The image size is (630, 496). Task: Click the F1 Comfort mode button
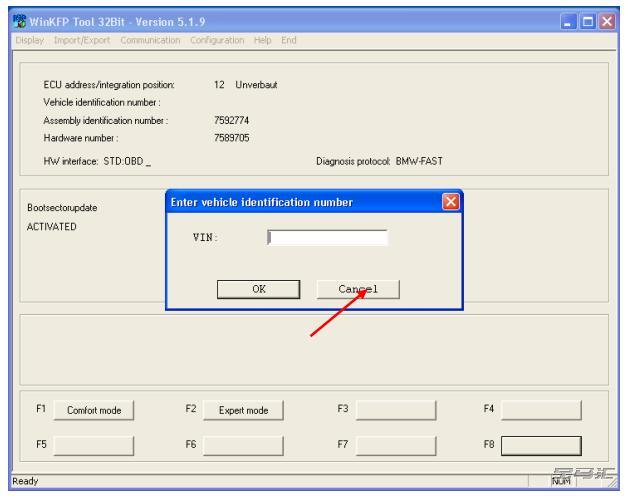93,409
